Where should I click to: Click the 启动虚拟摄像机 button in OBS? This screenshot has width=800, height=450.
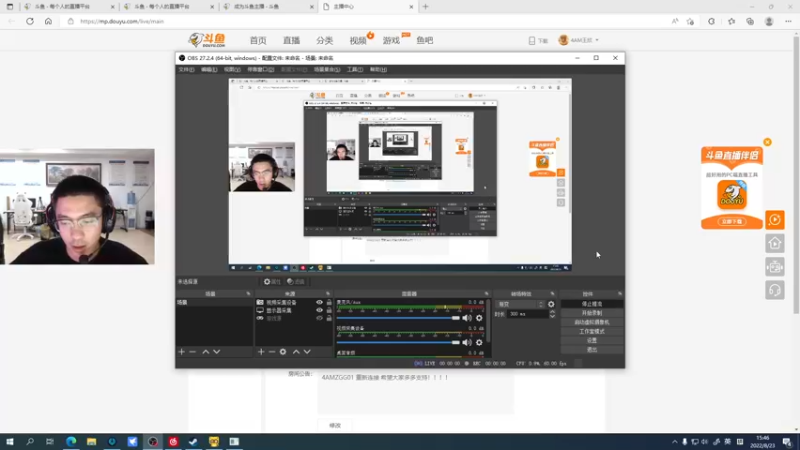(592, 322)
